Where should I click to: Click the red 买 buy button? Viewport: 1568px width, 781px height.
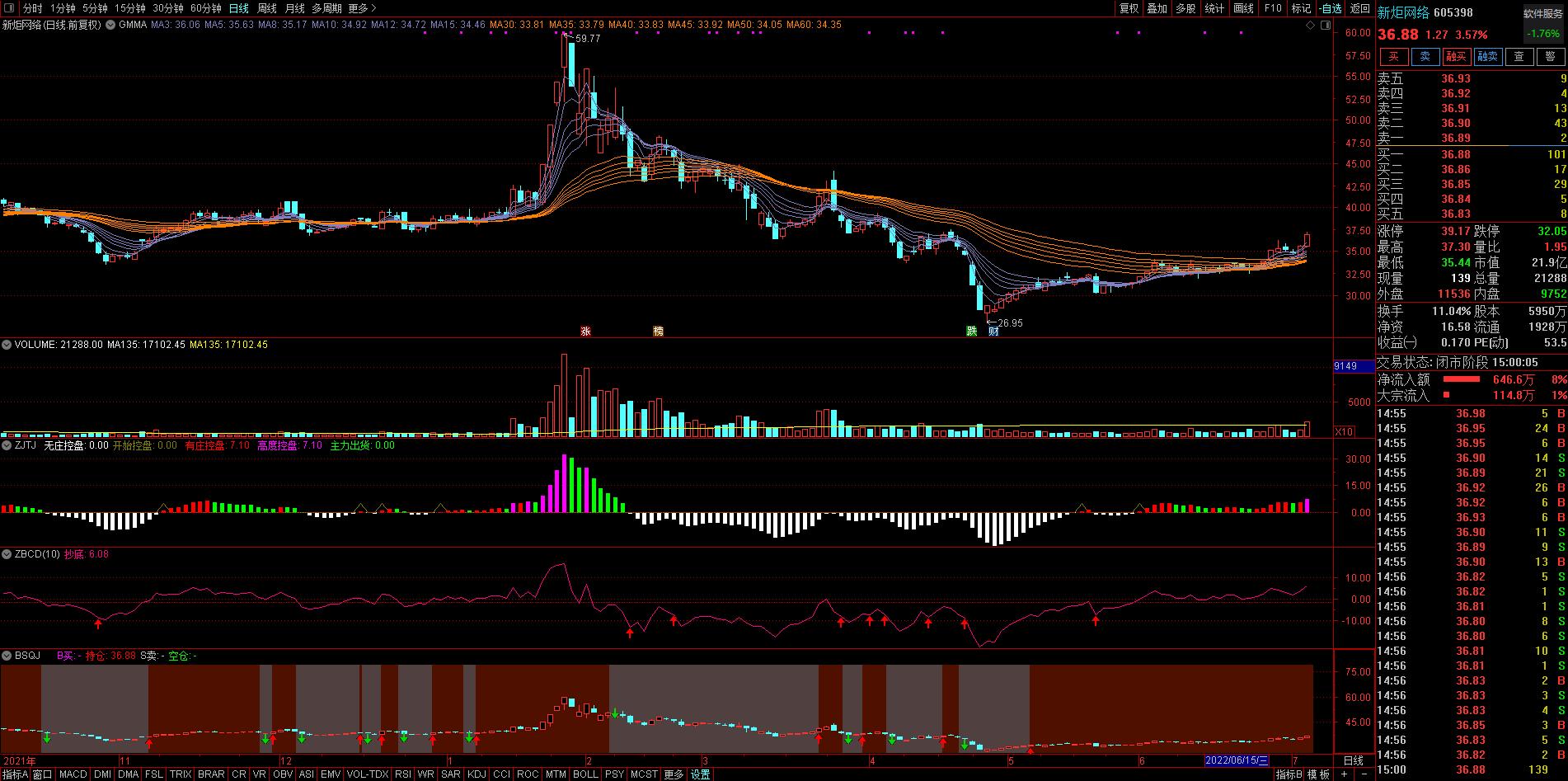point(1393,57)
